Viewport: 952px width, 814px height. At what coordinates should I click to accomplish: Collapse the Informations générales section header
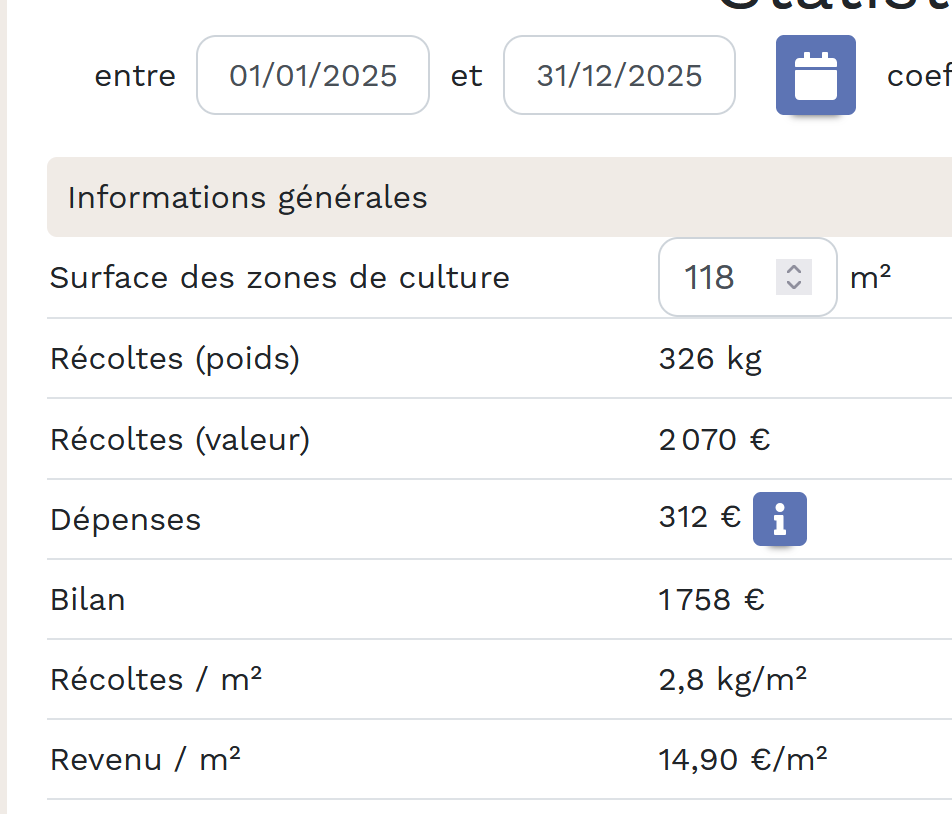click(x=248, y=197)
